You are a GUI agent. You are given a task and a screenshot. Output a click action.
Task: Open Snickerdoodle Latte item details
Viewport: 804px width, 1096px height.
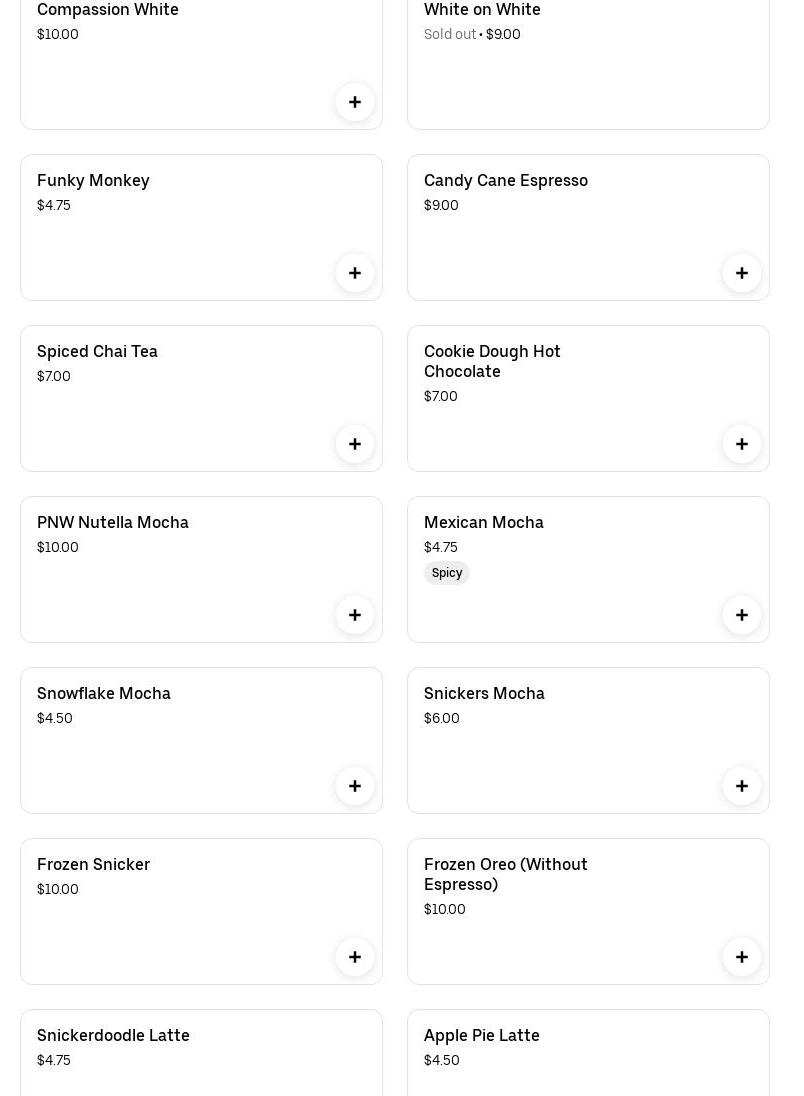[113, 1036]
